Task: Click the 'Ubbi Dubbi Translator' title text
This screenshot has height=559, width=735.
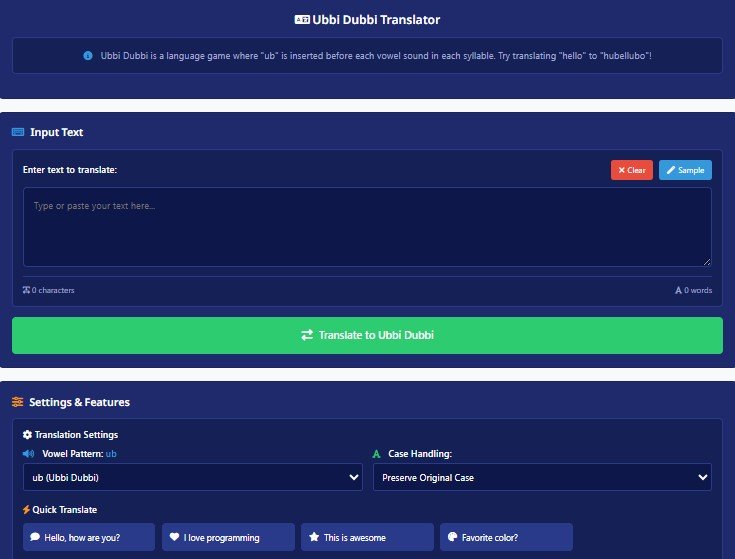Action: [x=376, y=20]
